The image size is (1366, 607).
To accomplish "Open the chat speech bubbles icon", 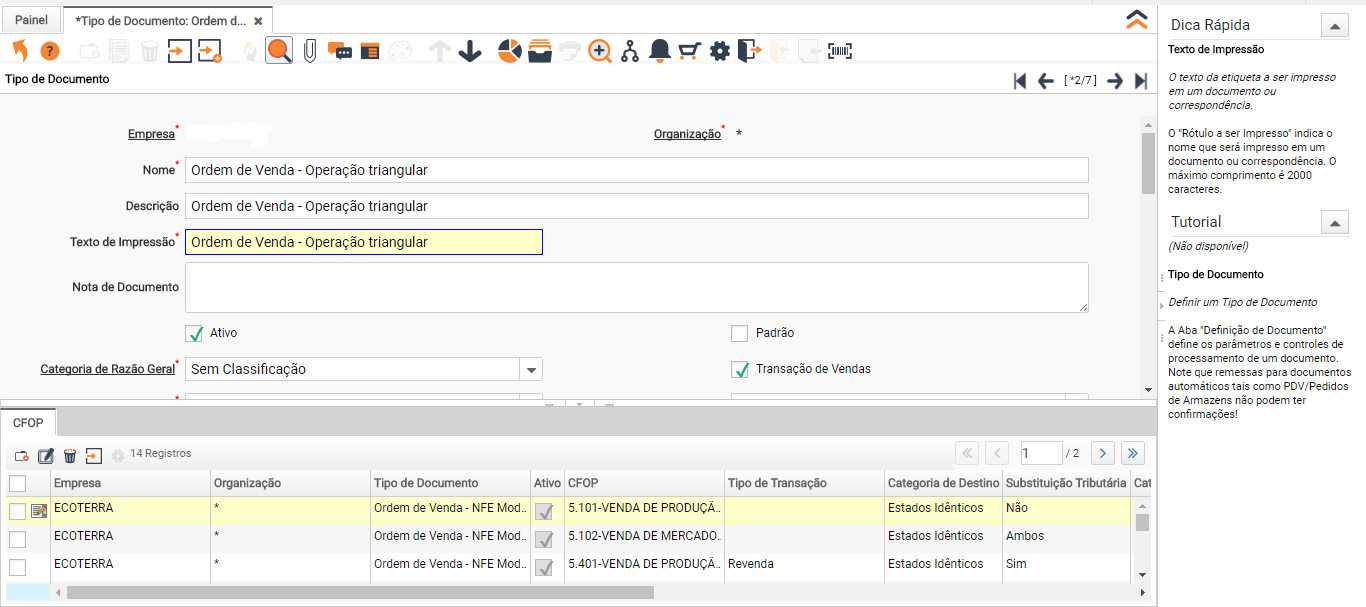I will coord(340,51).
